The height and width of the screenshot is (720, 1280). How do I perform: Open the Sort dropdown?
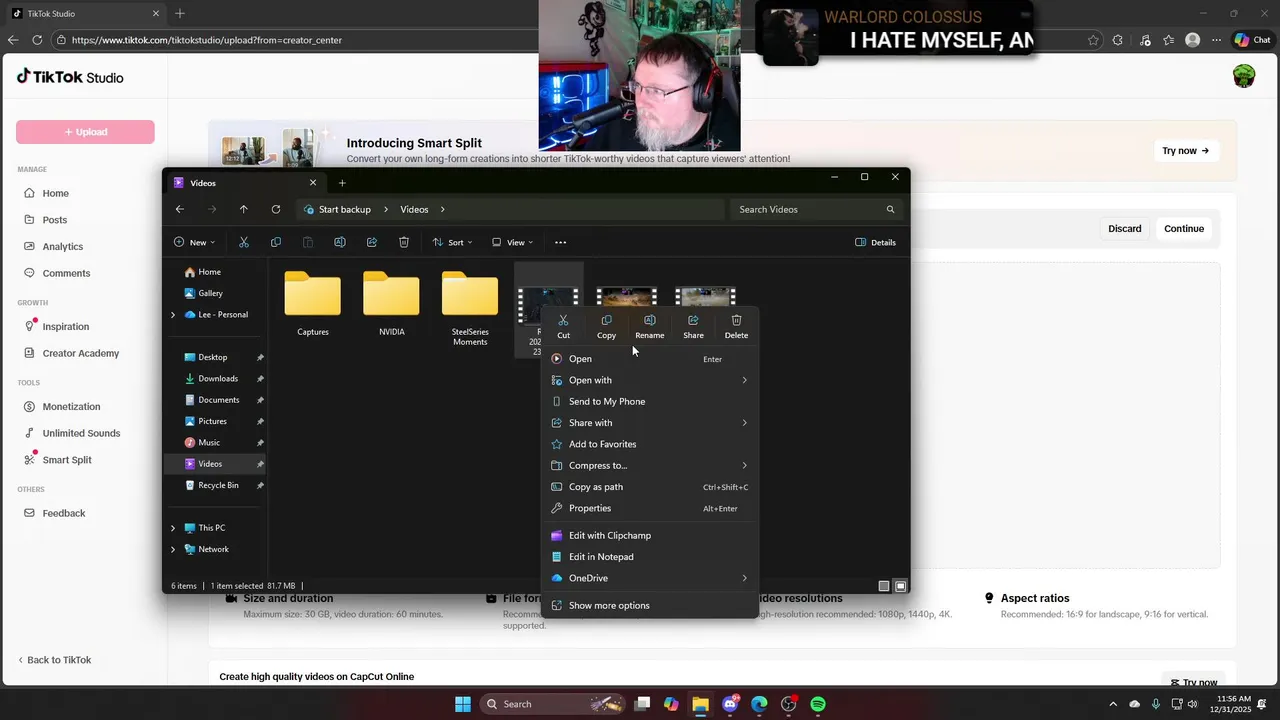pyautogui.click(x=452, y=242)
